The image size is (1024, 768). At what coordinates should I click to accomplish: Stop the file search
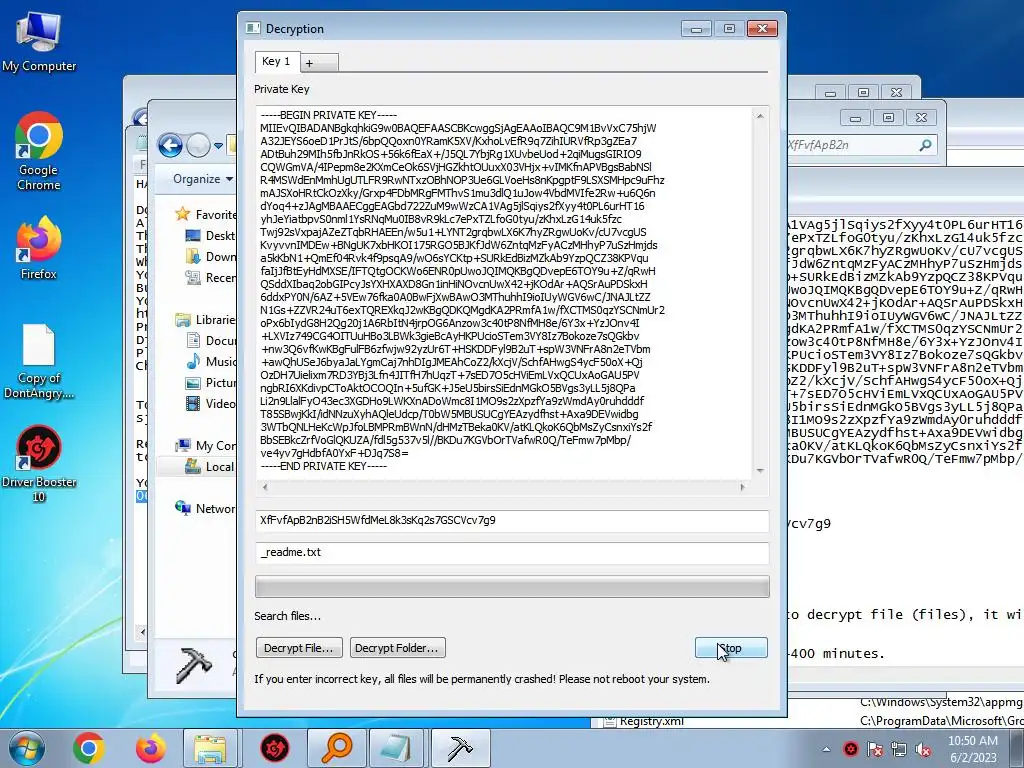(x=731, y=648)
